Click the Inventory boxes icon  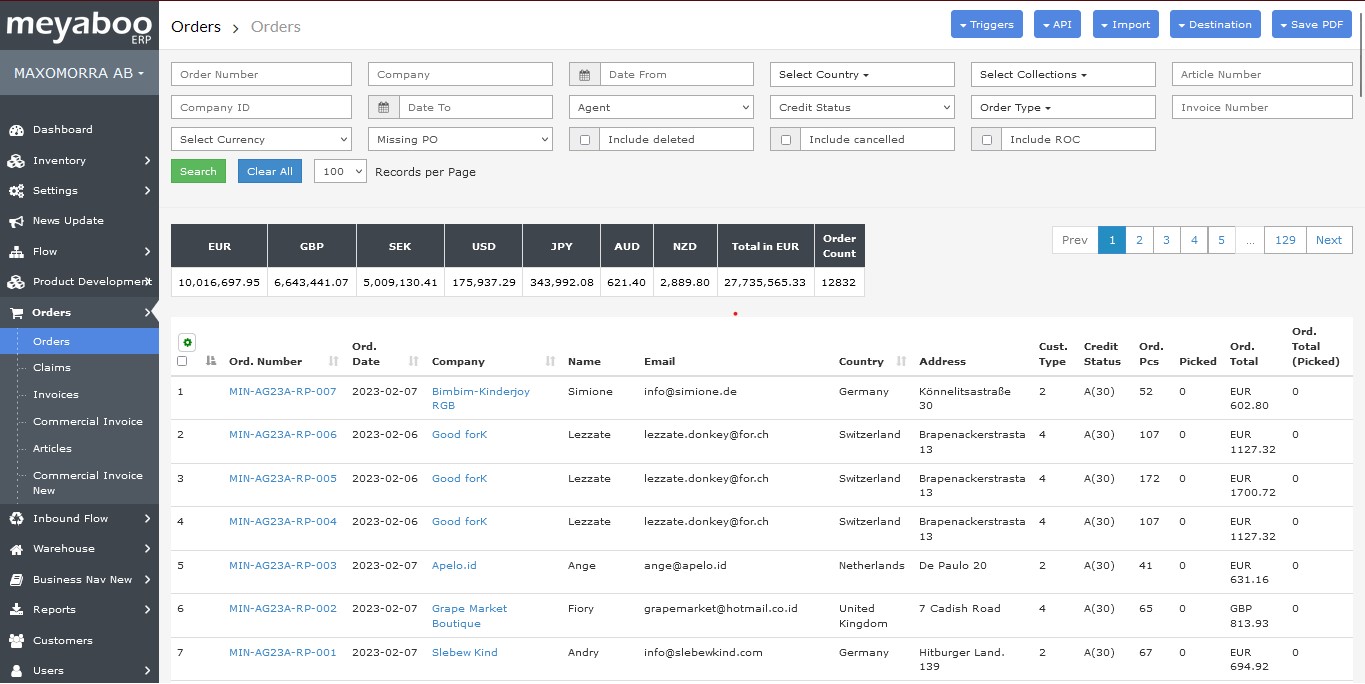pos(16,161)
